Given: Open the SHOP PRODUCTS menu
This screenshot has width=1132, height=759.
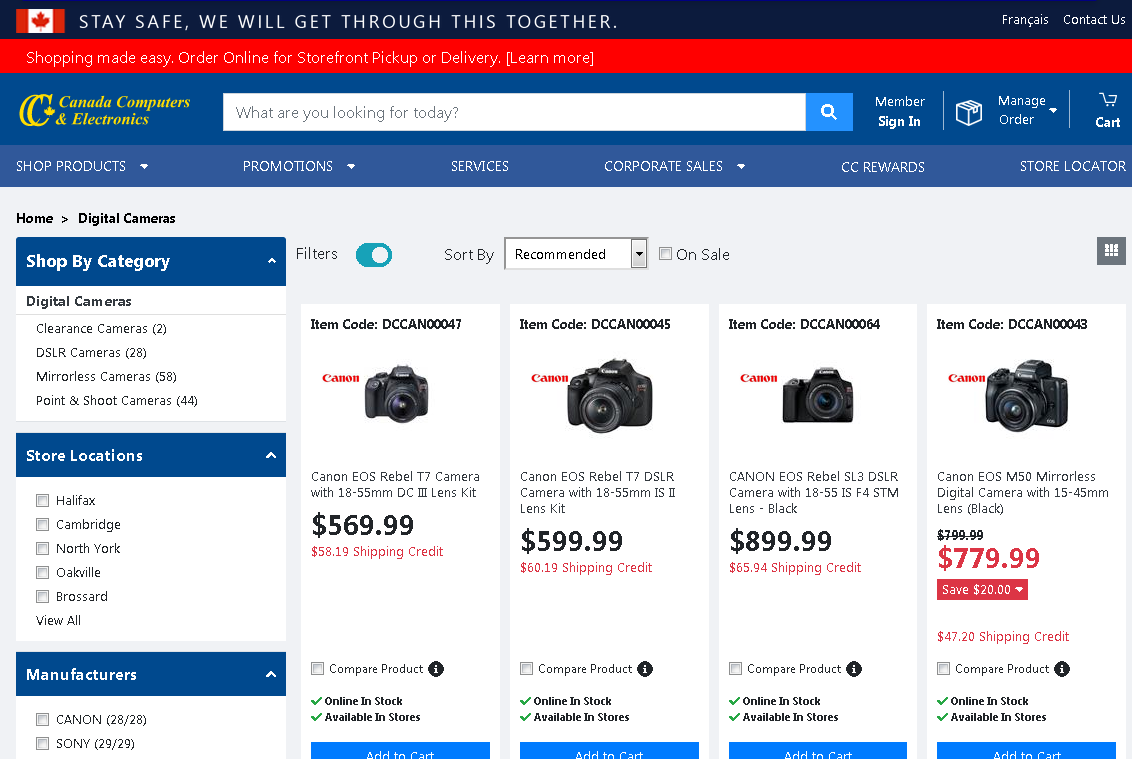Looking at the screenshot, I should tap(82, 166).
